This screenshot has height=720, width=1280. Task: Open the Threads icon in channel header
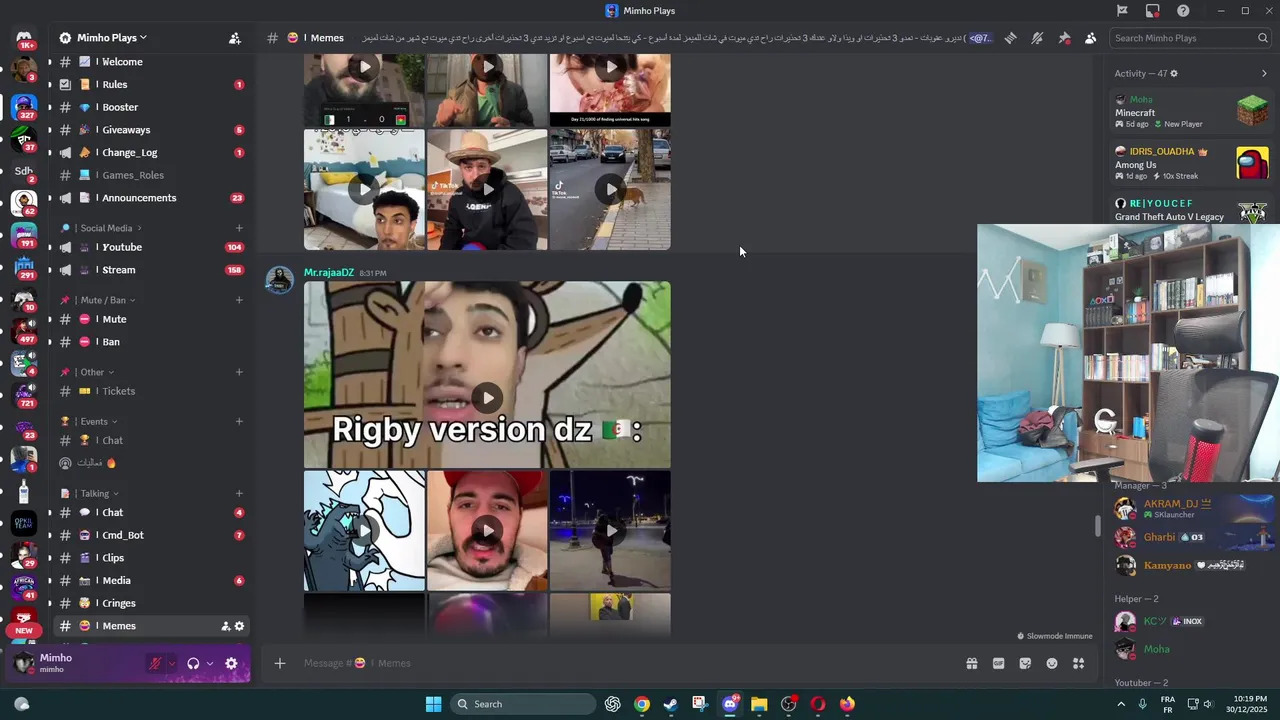[x=1011, y=38]
